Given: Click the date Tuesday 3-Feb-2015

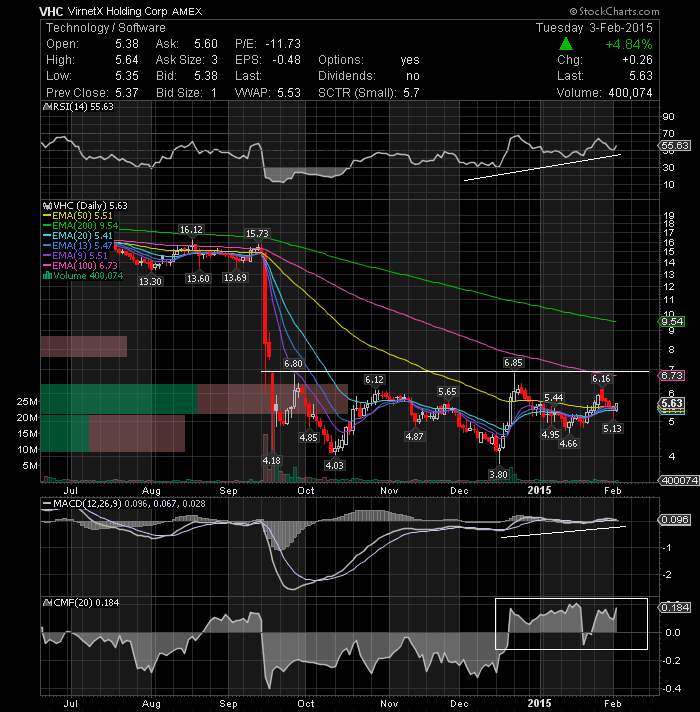Looking at the screenshot, I should (594, 28).
